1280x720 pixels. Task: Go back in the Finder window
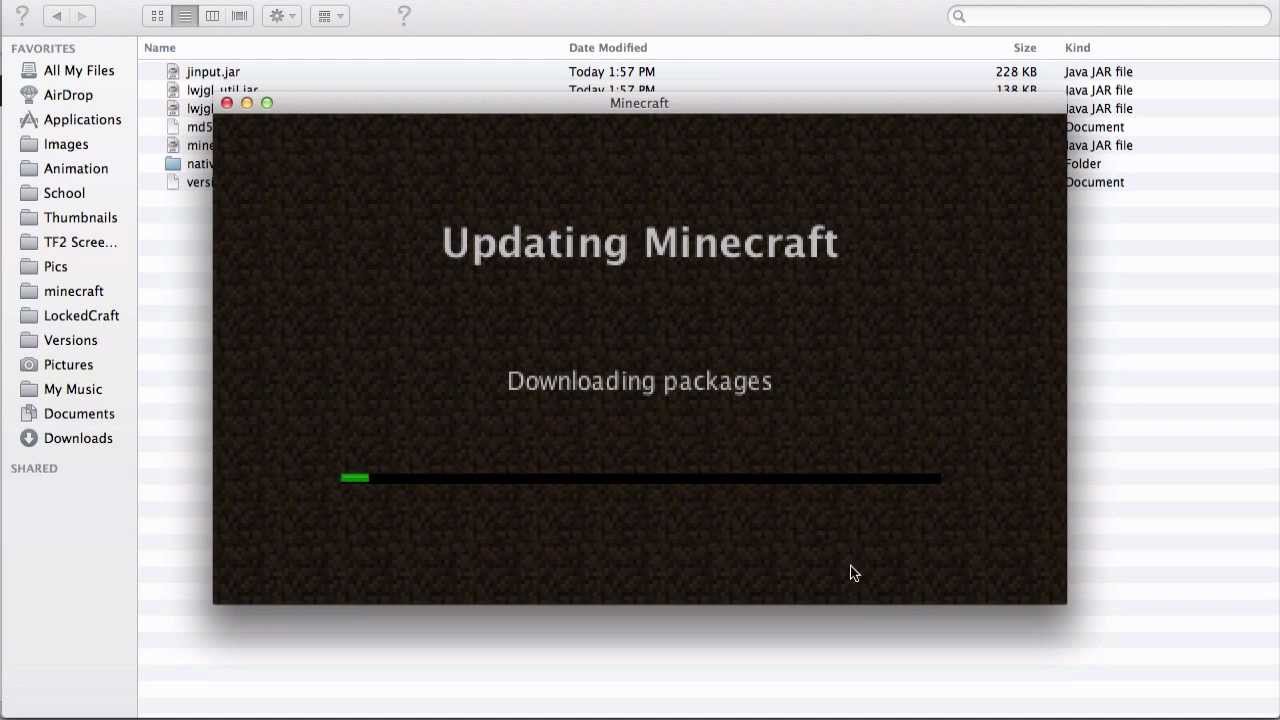click(57, 16)
